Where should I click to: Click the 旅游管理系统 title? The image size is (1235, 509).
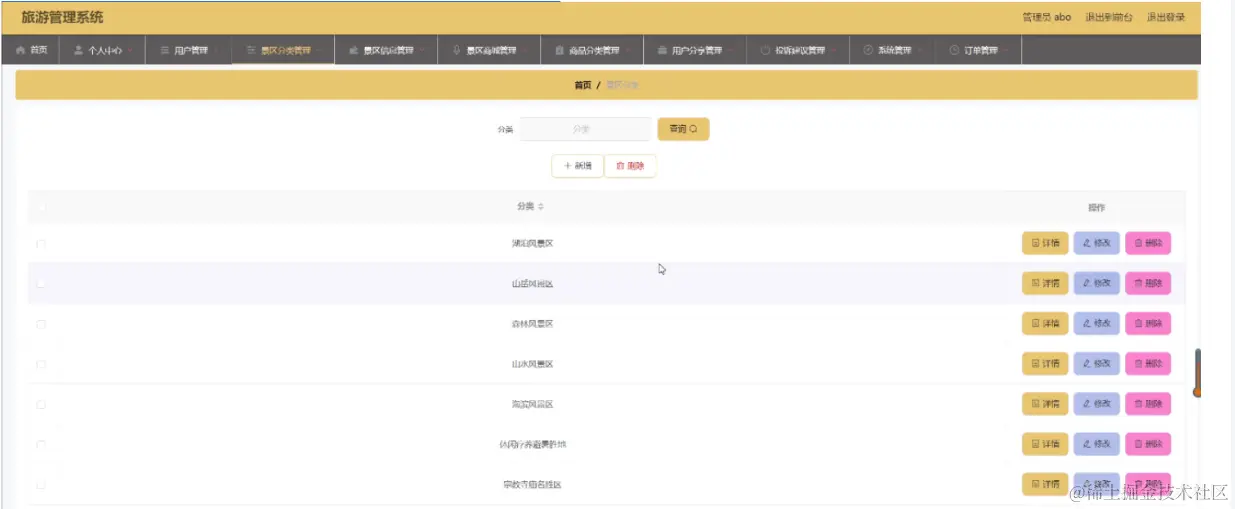[62, 17]
